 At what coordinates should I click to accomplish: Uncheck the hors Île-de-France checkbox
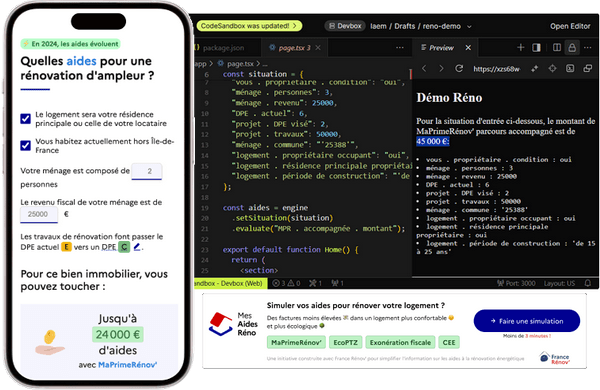click(x=26, y=145)
